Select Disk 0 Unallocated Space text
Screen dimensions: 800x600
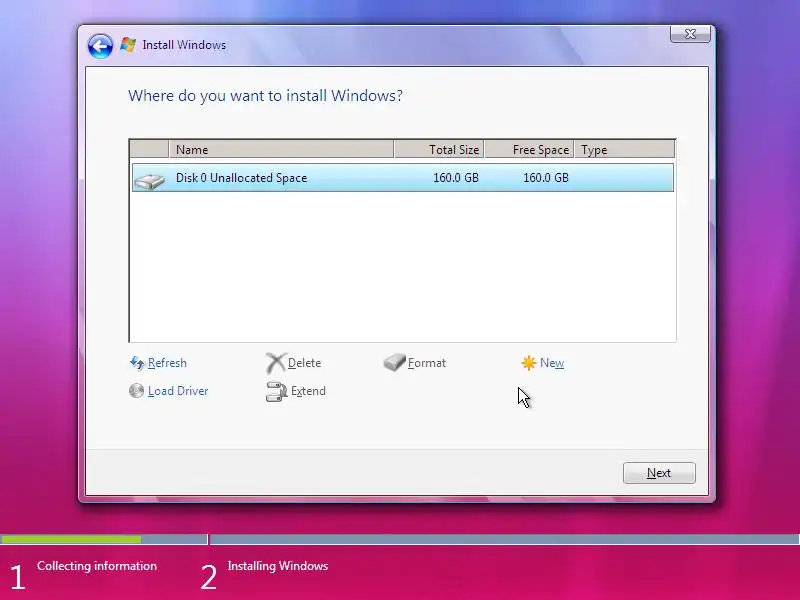click(241, 178)
